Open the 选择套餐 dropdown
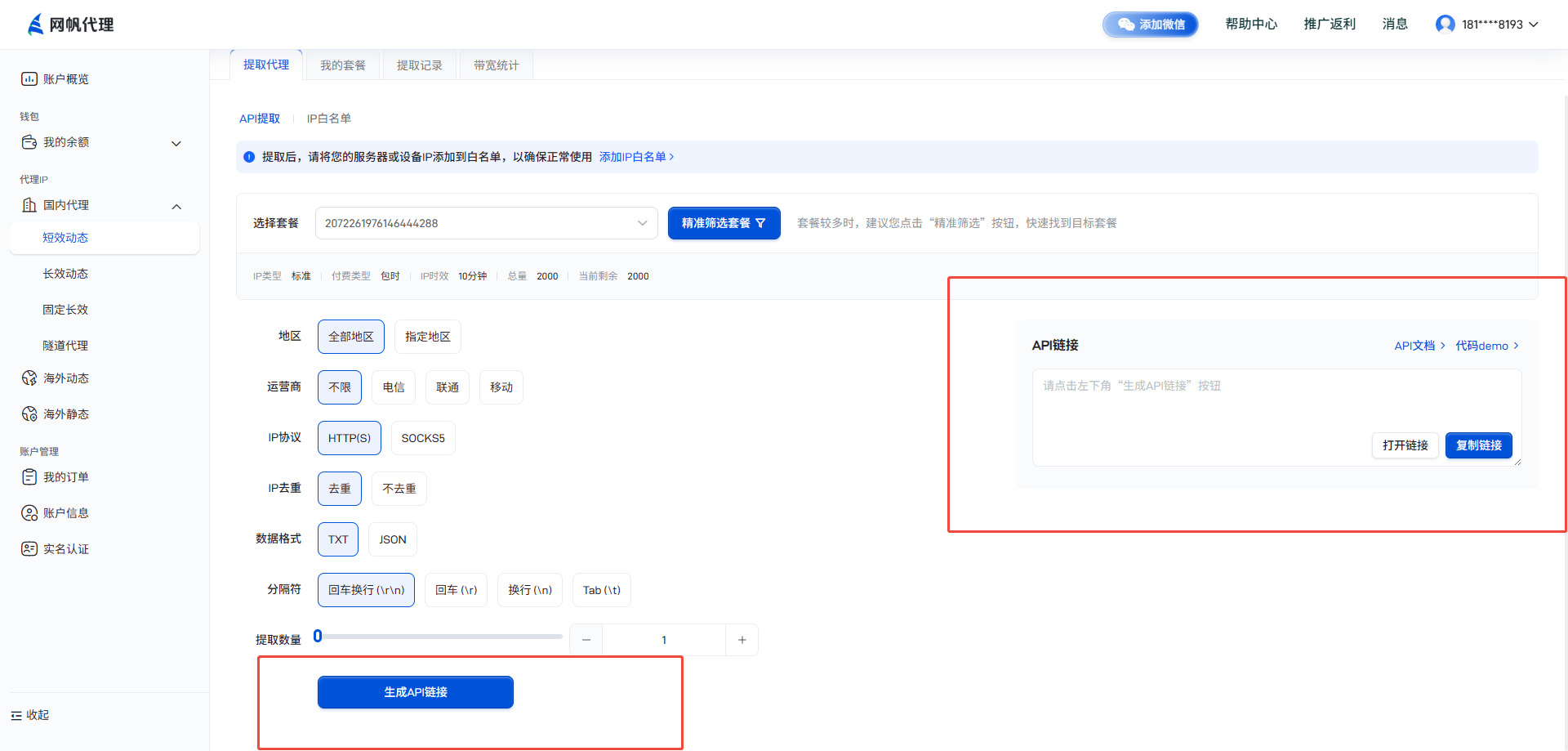1568x751 pixels. coord(487,223)
